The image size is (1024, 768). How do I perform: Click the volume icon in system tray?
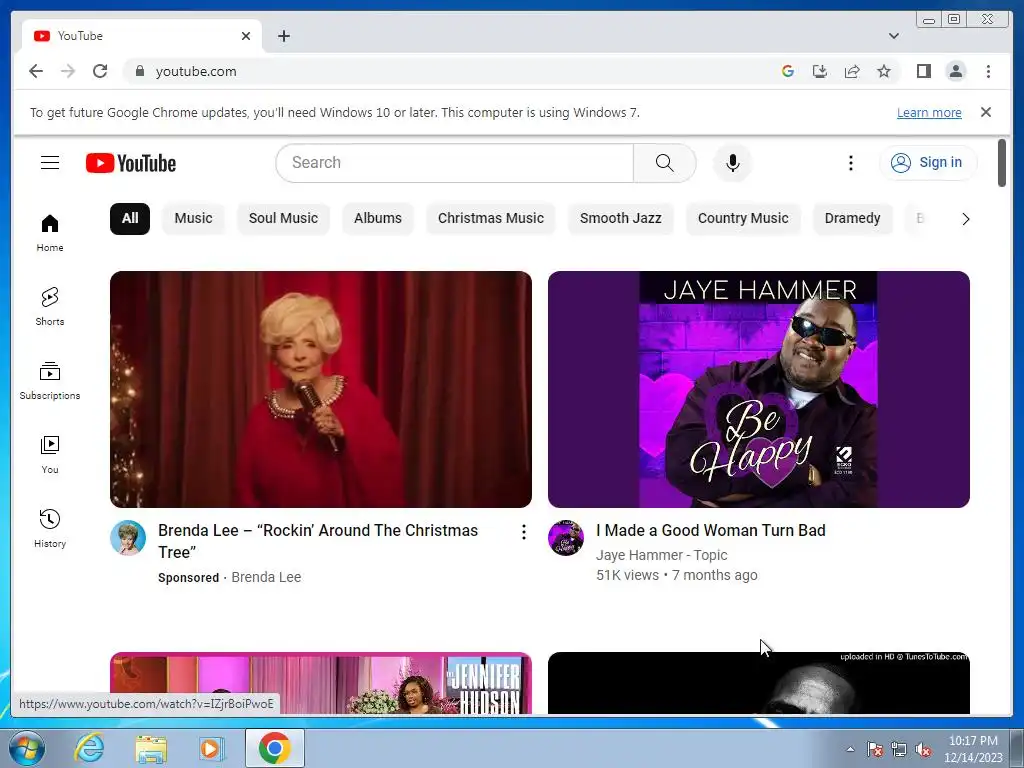tap(923, 749)
